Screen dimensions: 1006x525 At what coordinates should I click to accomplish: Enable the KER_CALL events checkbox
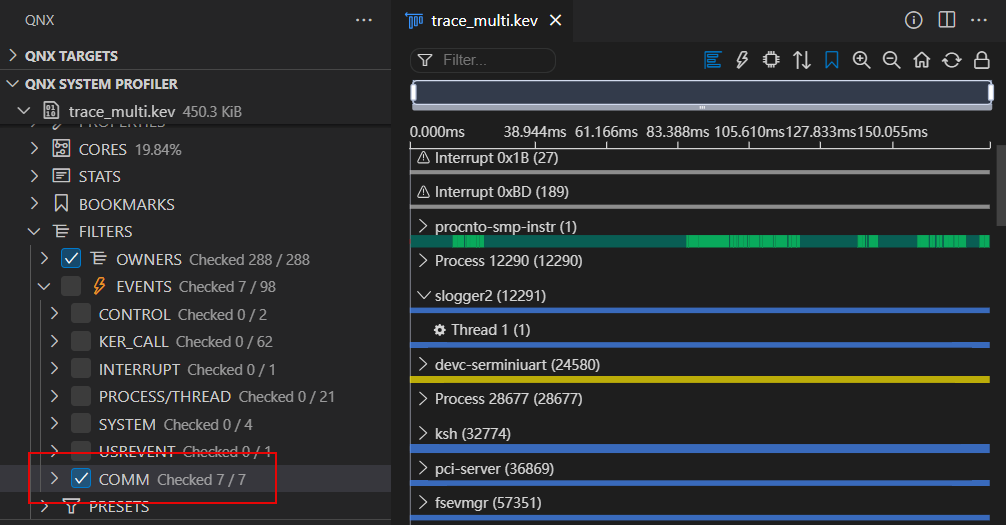coord(81,342)
